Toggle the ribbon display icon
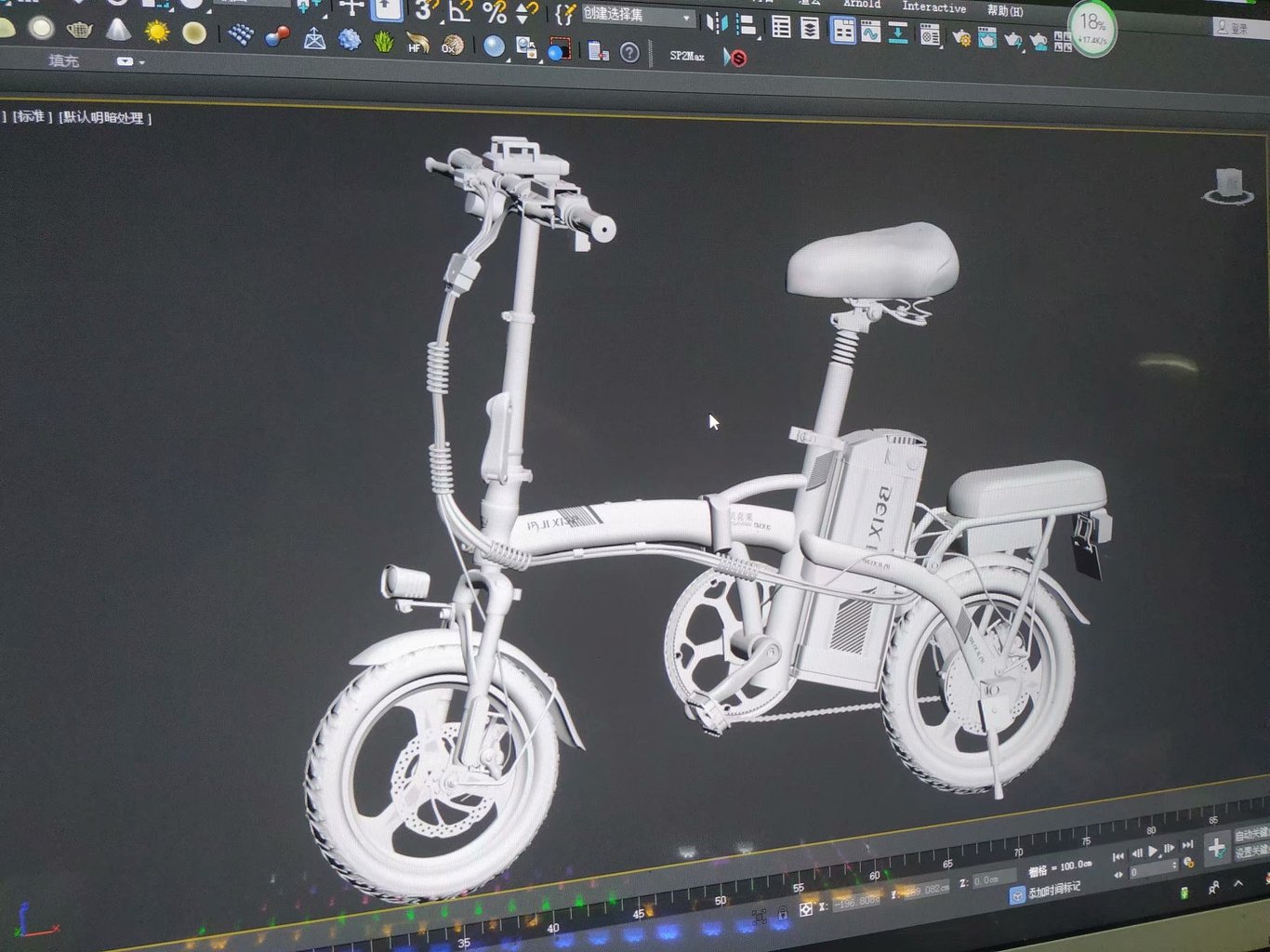Screen dimensions: 1270x952 (x=842, y=31)
